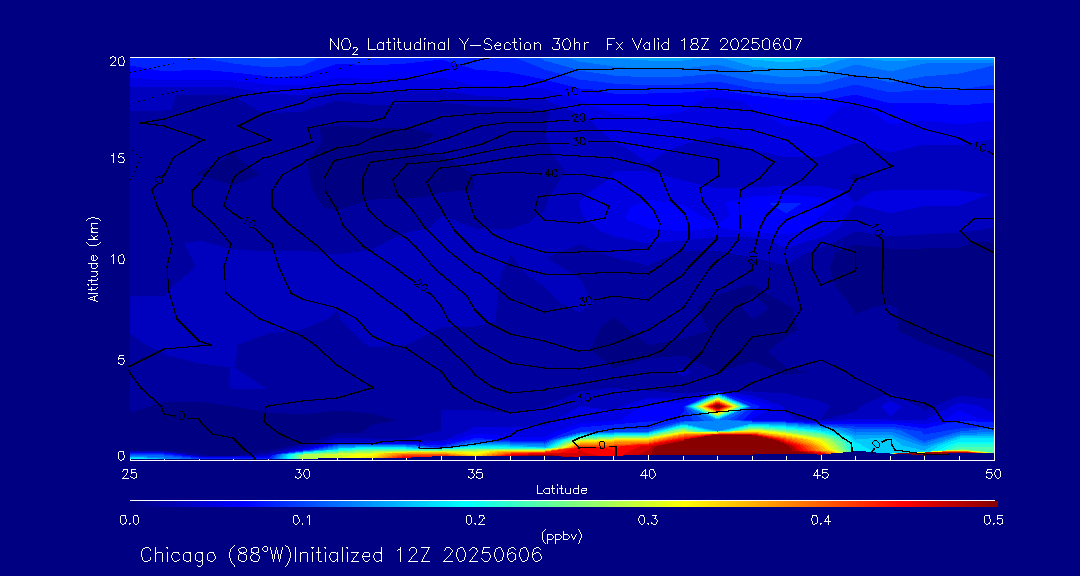Viewport: 1080px width, 576px height.
Task: Click the "(ppbv)" units label under the color bar
Action: [x=562, y=537]
